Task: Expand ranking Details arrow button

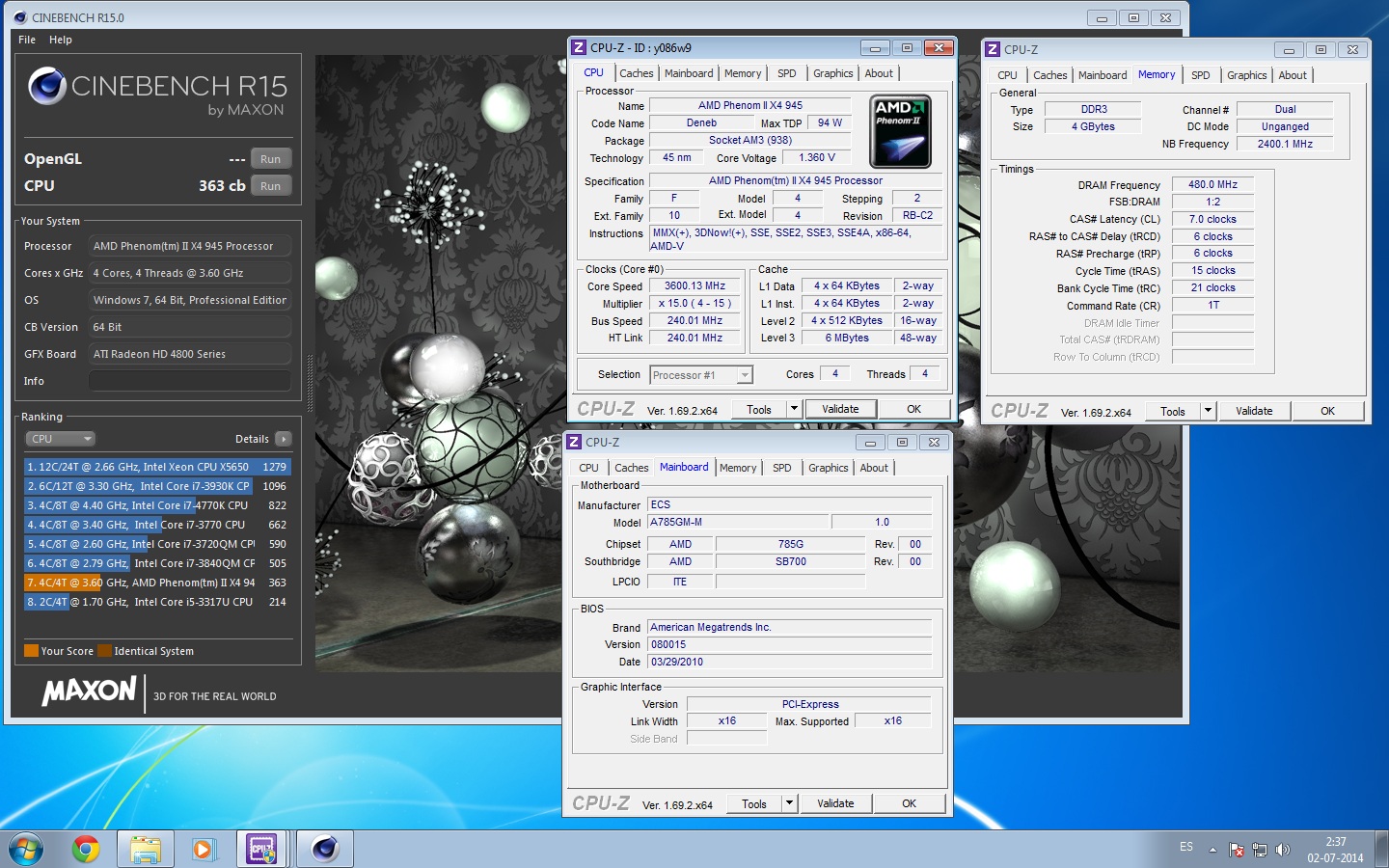Action: [x=284, y=439]
